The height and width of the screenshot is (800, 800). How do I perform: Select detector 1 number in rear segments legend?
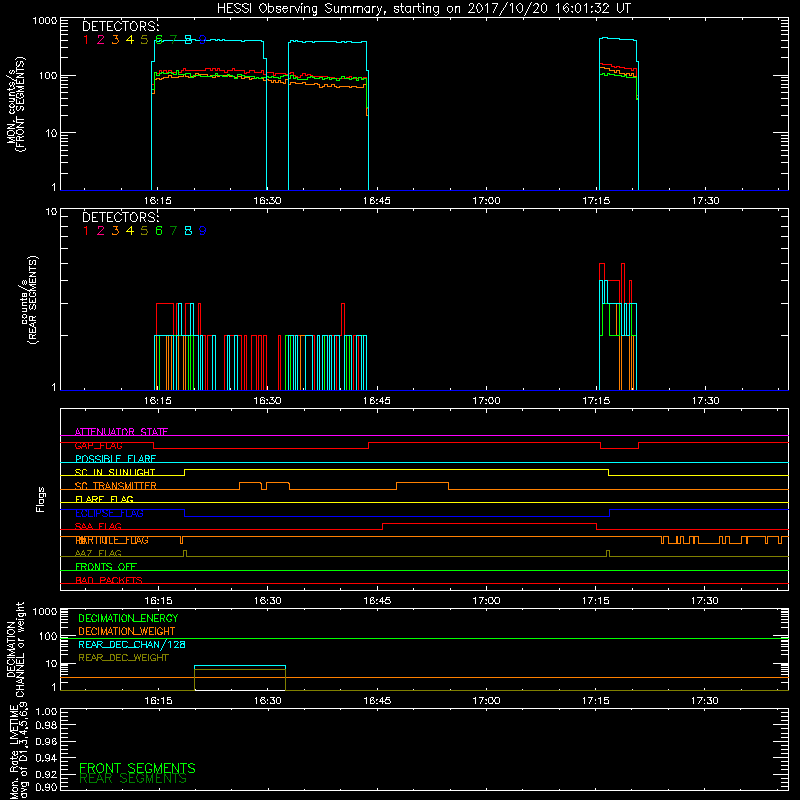pyautogui.click(x=86, y=231)
